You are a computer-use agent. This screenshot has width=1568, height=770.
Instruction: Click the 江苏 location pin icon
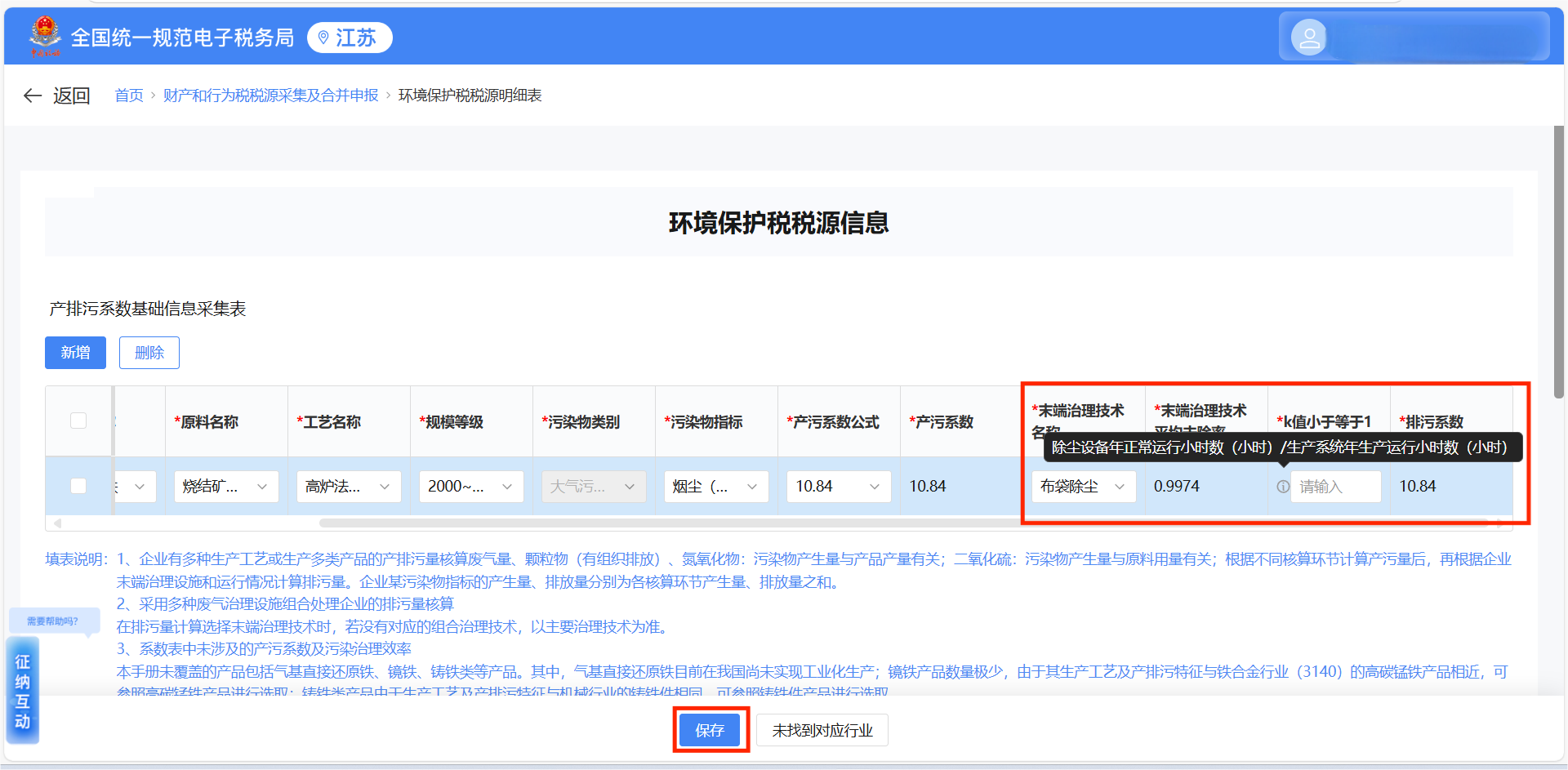coord(323,38)
